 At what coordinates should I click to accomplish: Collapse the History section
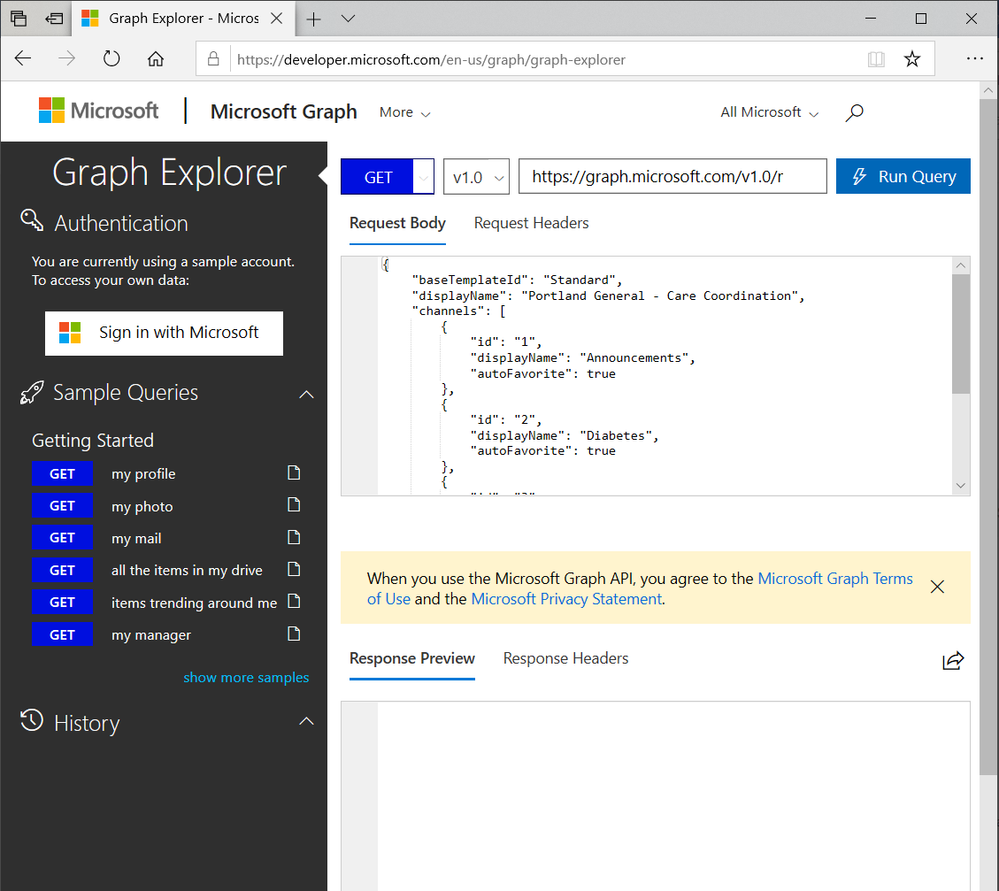tap(306, 721)
